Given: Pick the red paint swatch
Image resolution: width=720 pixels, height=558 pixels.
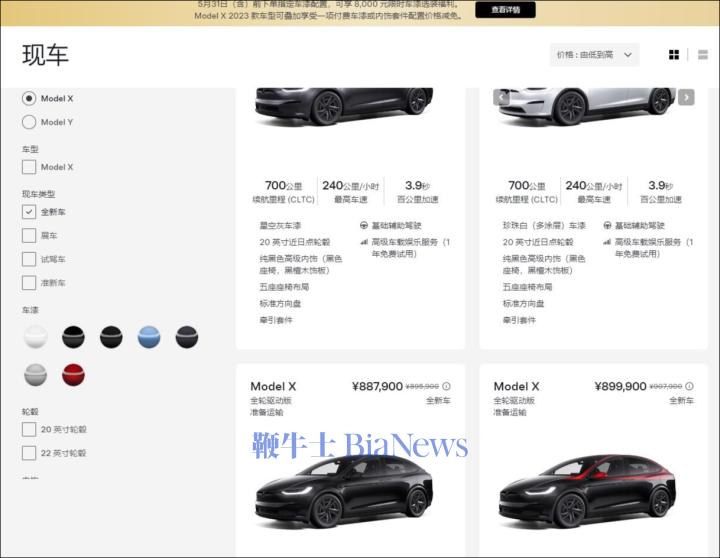Looking at the screenshot, I should coord(73,375).
